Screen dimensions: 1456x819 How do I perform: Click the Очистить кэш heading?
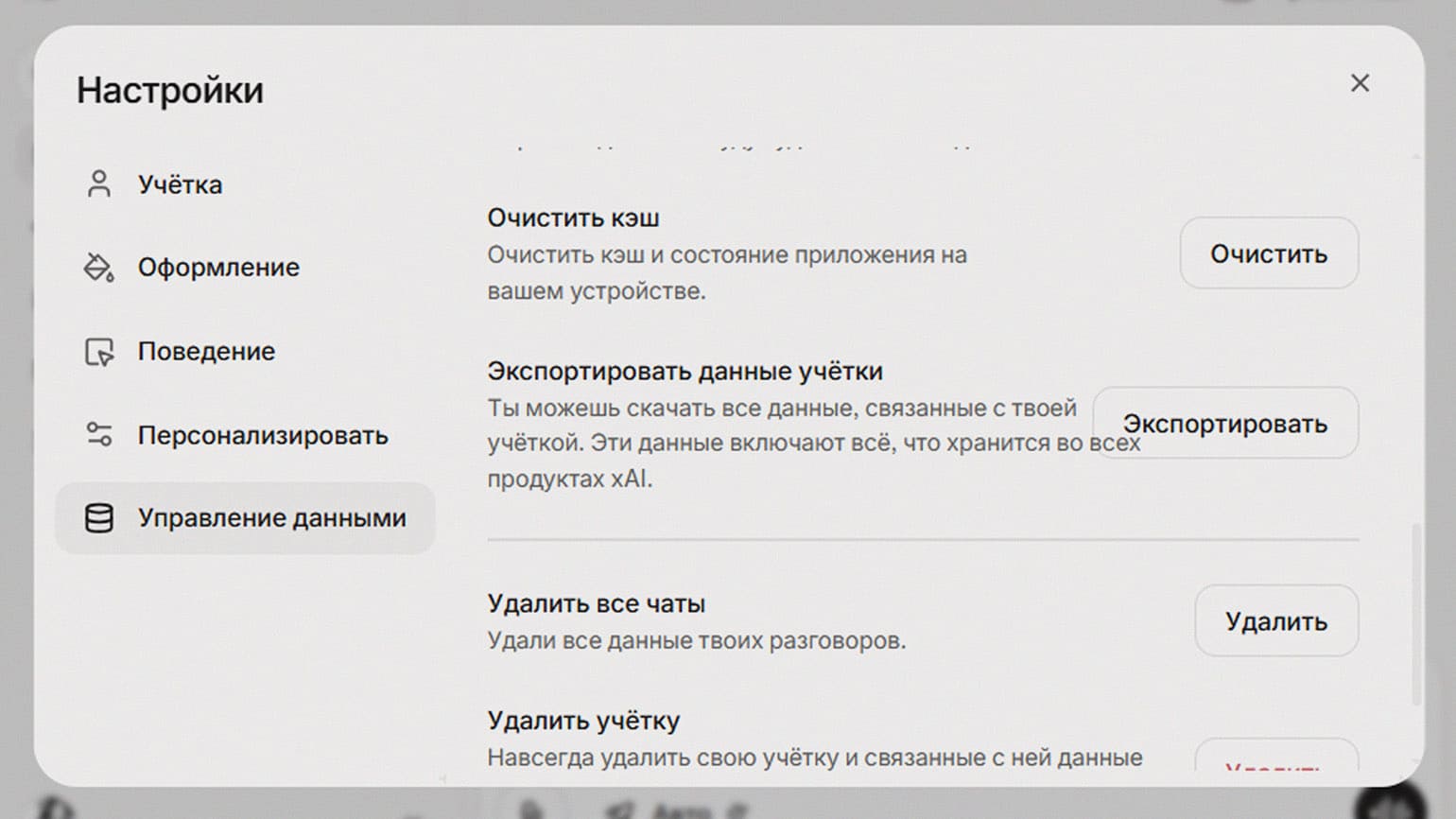click(x=573, y=218)
